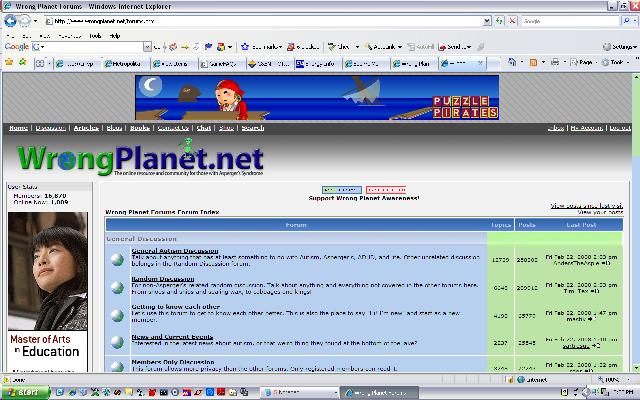
Task: Open the Articles link in site navigation
Action: pyautogui.click(x=86, y=128)
